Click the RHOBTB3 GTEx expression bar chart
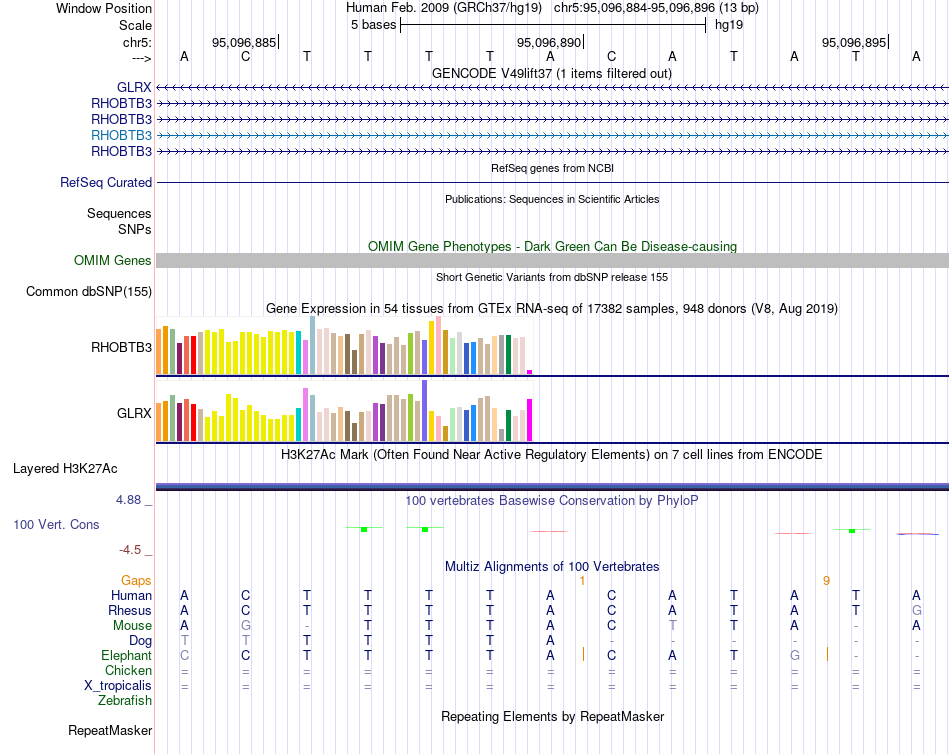The height and width of the screenshot is (754, 950). 344,345
